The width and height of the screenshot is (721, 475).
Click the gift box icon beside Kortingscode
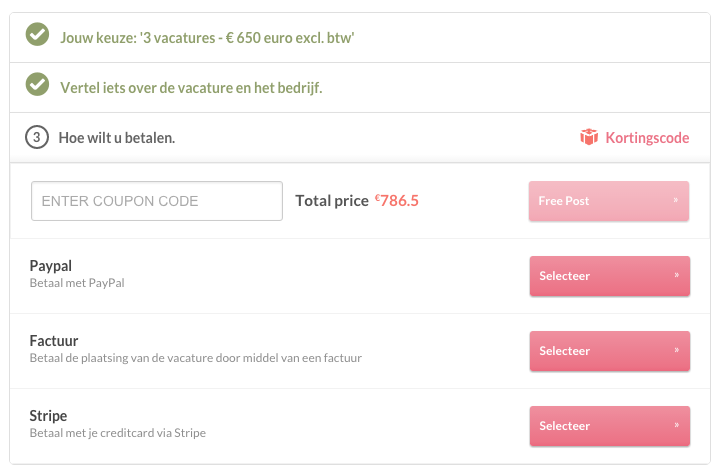pos(589,137)
